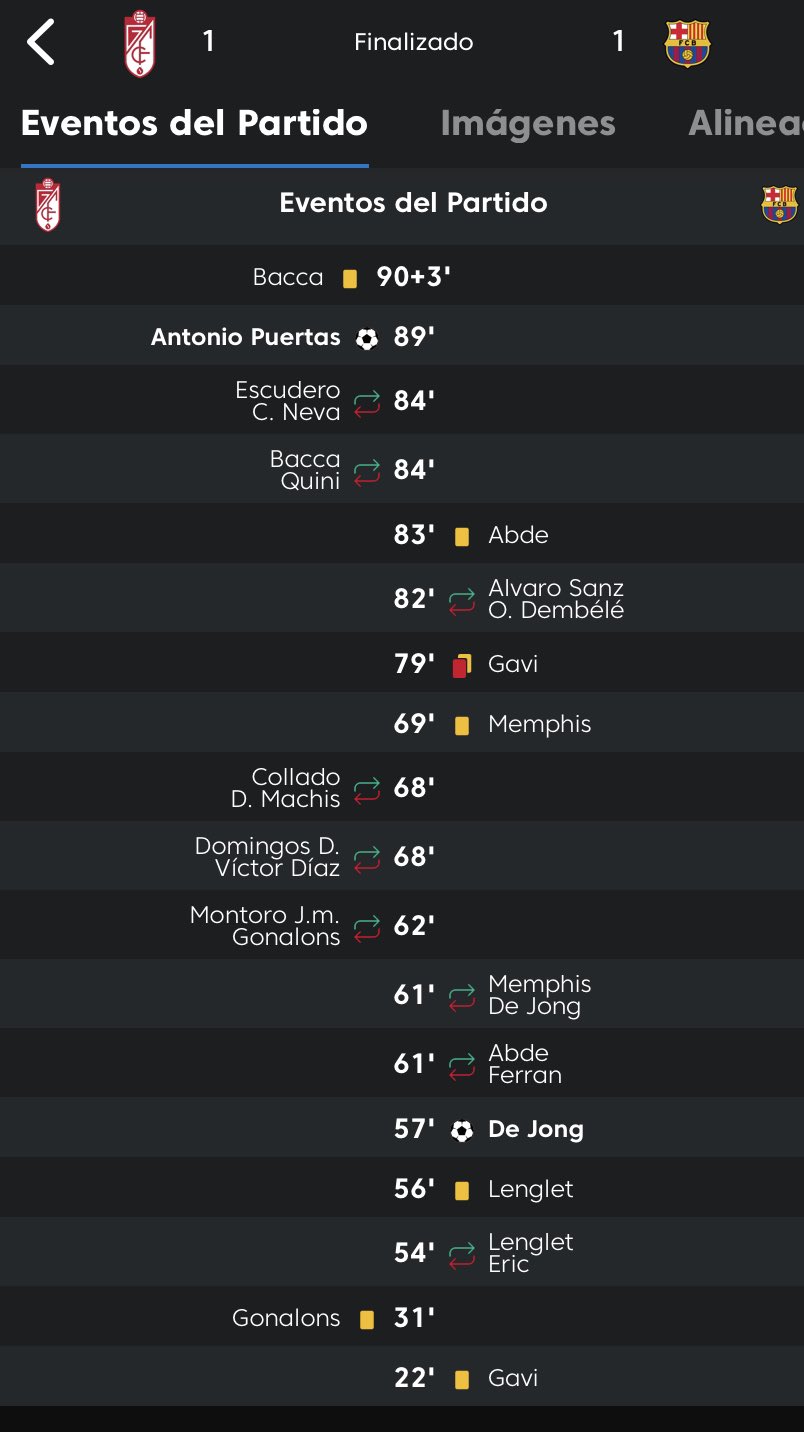
Task: Open the goal scorer De Jong at 57'
Action: pyautogui.click(x=536, y=1130)
